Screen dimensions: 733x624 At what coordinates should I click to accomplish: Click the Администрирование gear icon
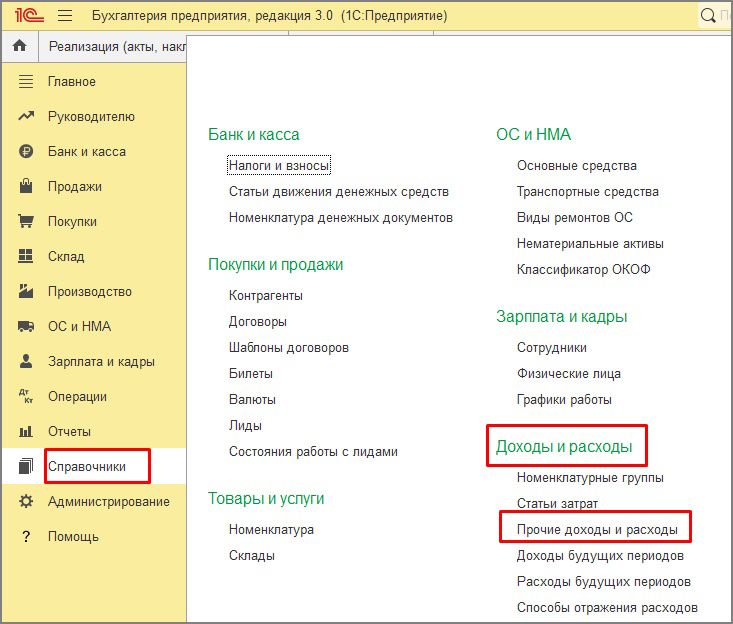coord(26,501)
